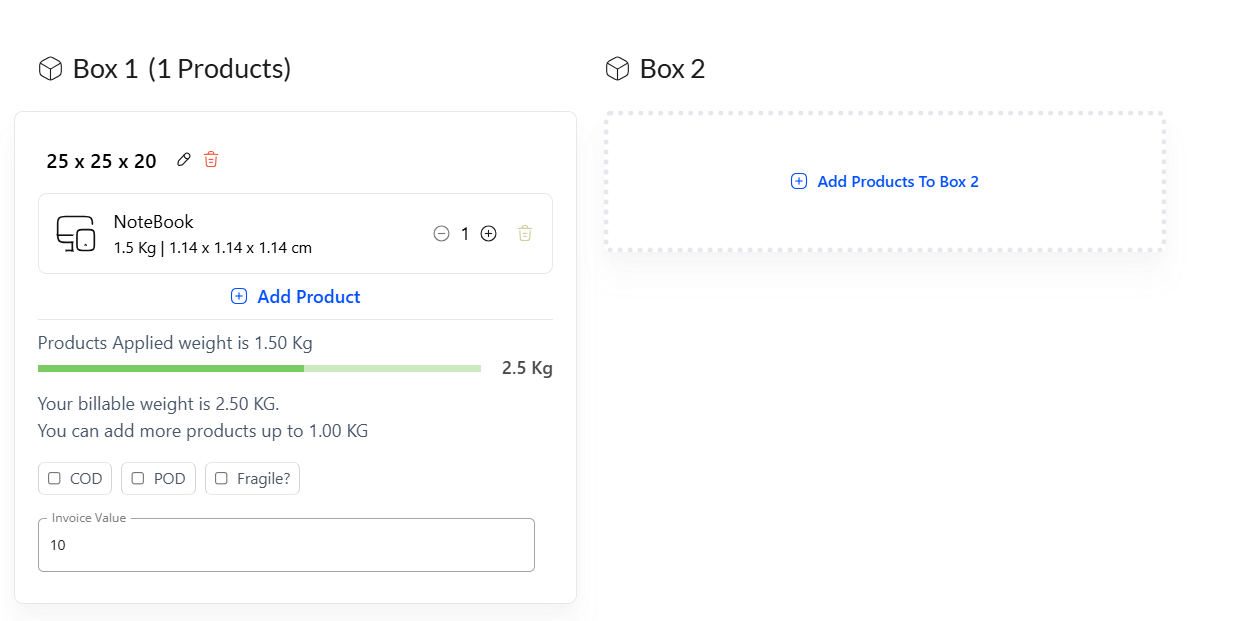Click the Box 1 (1 Products) heading
The image size is (1234, 621).
point(182,69)
